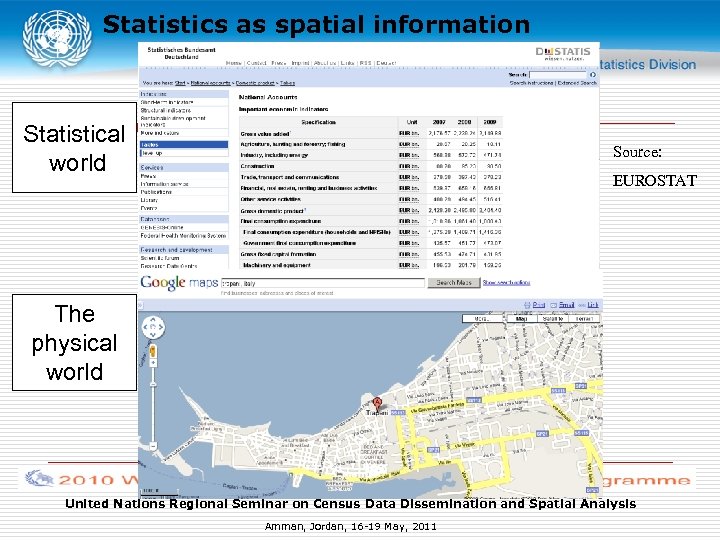
Task: Click the Search Maps button
Action: (454, 283)
